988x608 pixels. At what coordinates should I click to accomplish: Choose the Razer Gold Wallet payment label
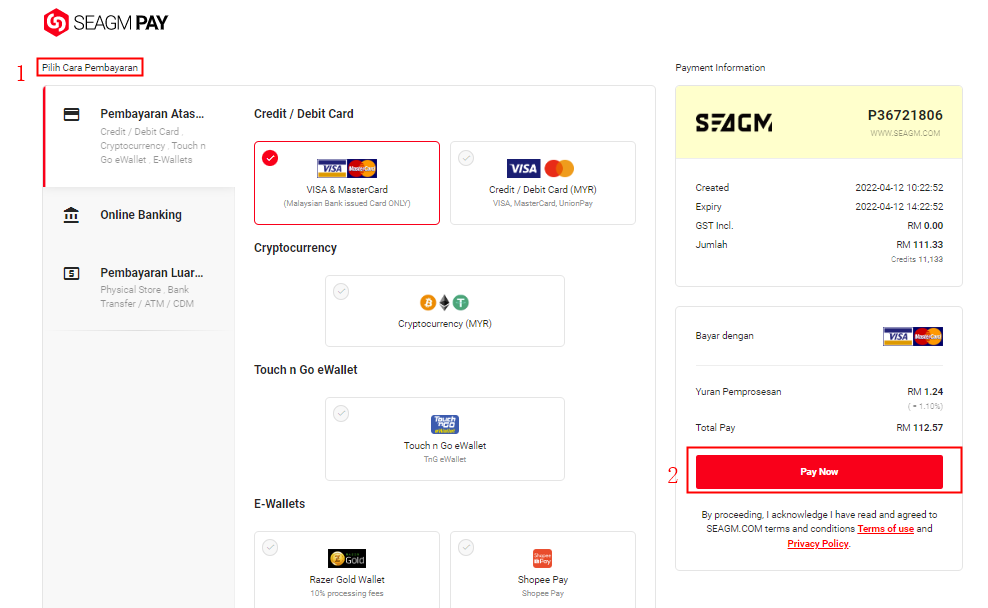pyautogui.click(x=347, y=580)
